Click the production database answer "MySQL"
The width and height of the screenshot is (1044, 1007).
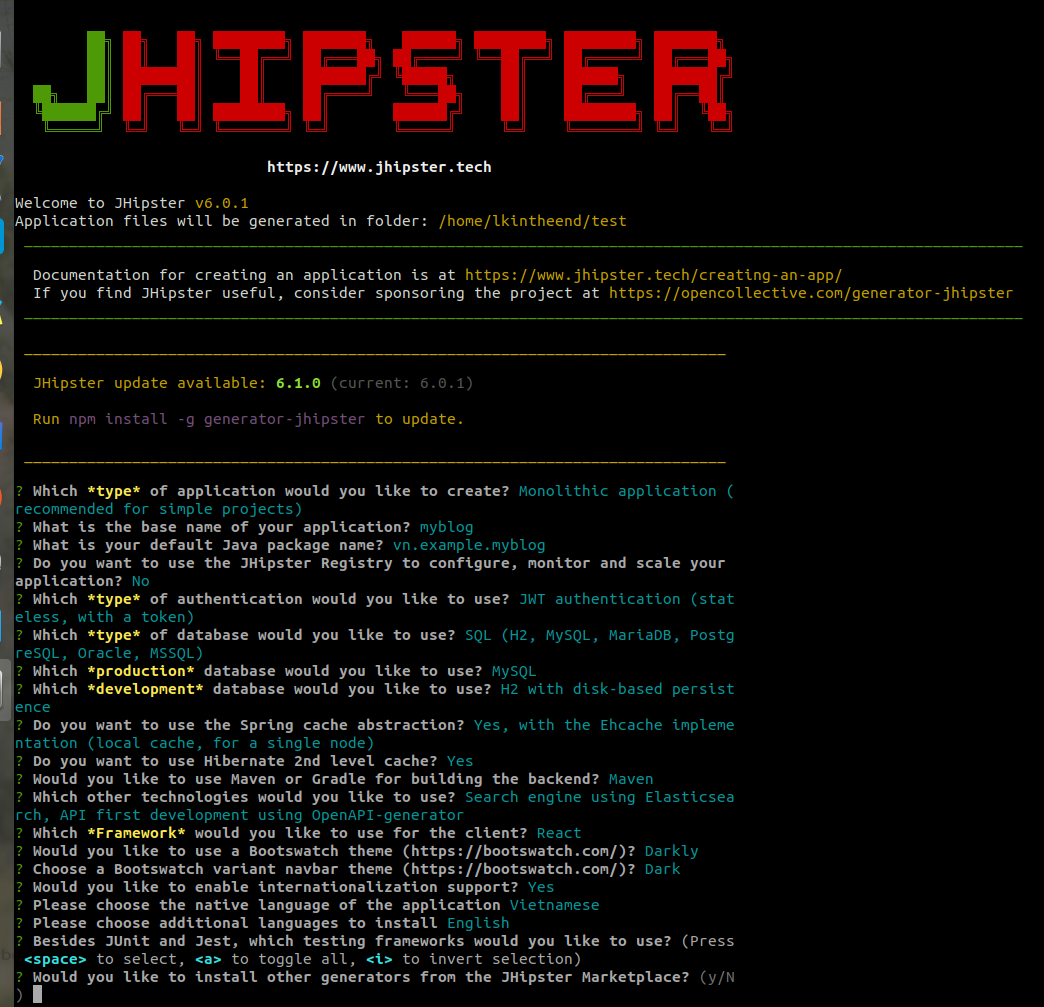point(513,671)
